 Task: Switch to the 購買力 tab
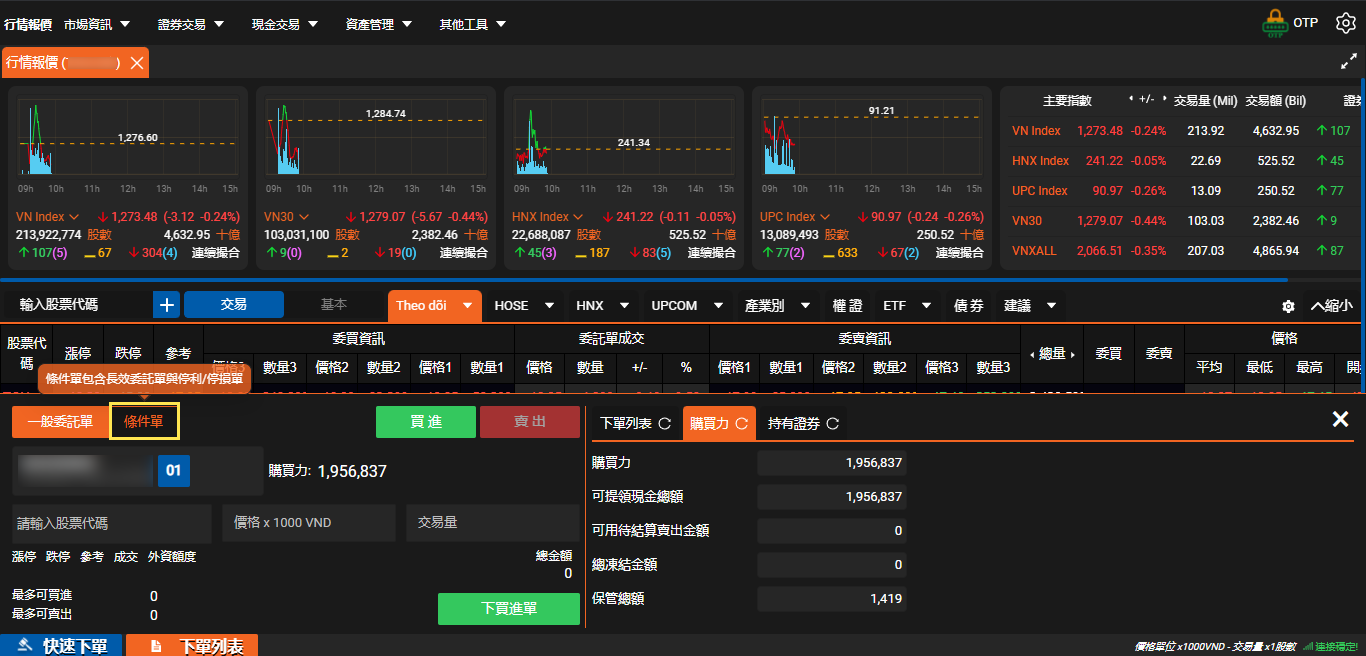[x=718, y=424]
